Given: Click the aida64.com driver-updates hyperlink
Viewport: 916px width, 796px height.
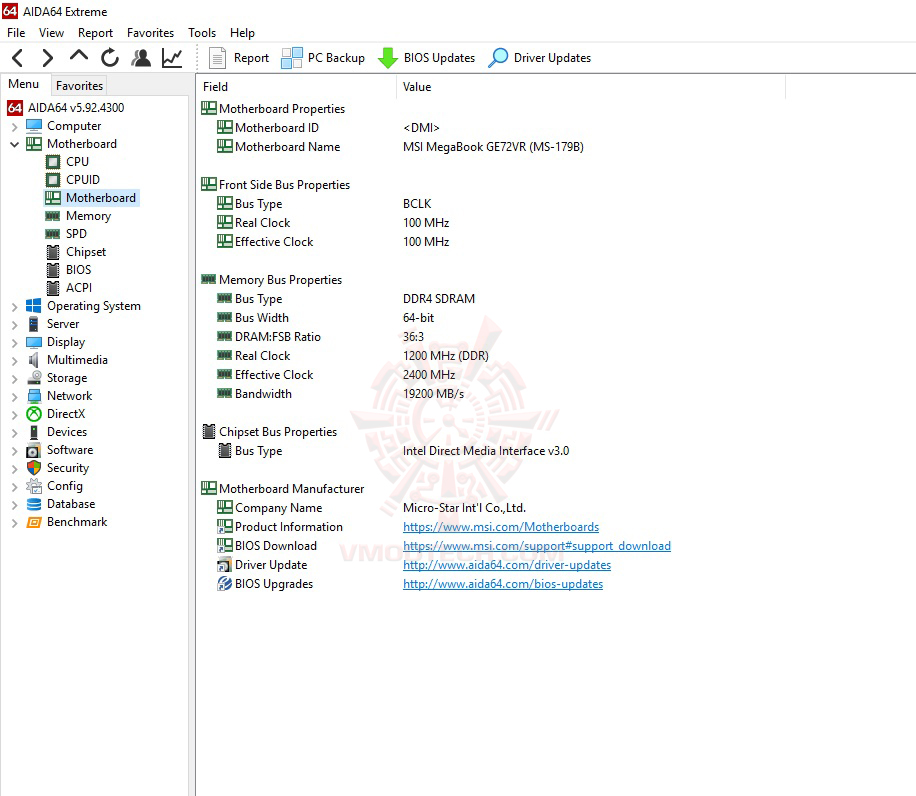Looking at the screenshot, I should point(507,565).
